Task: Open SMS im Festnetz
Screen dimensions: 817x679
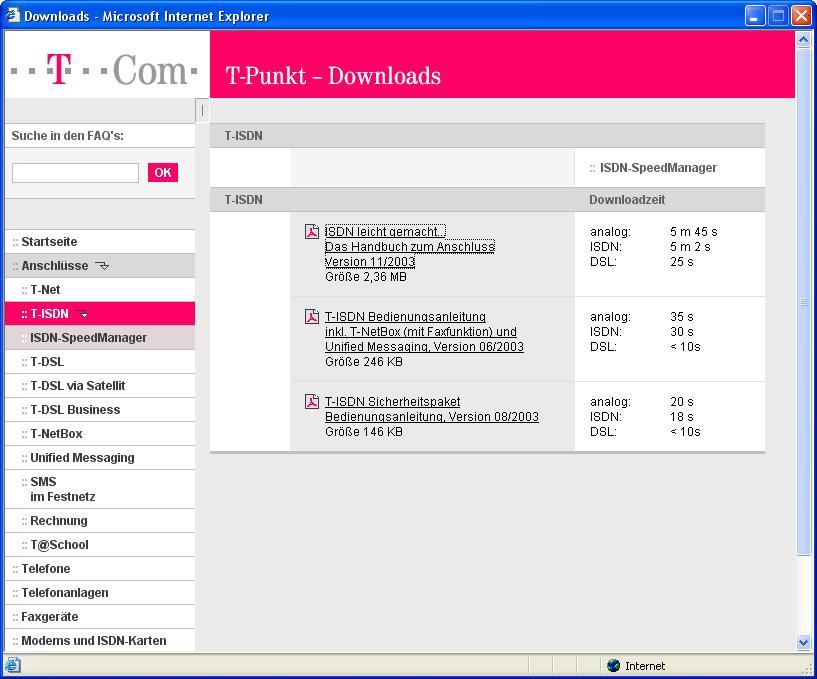Action: click(100, 489)
